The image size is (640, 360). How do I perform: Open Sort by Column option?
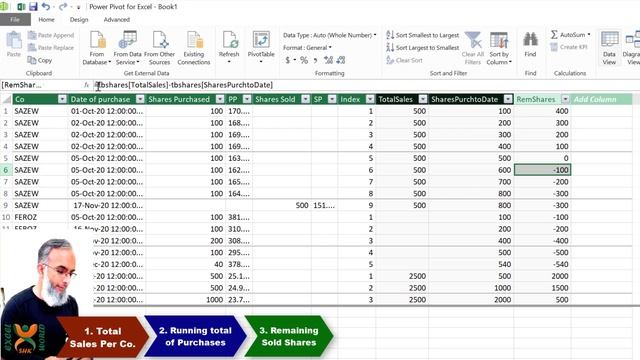point(499,48)
